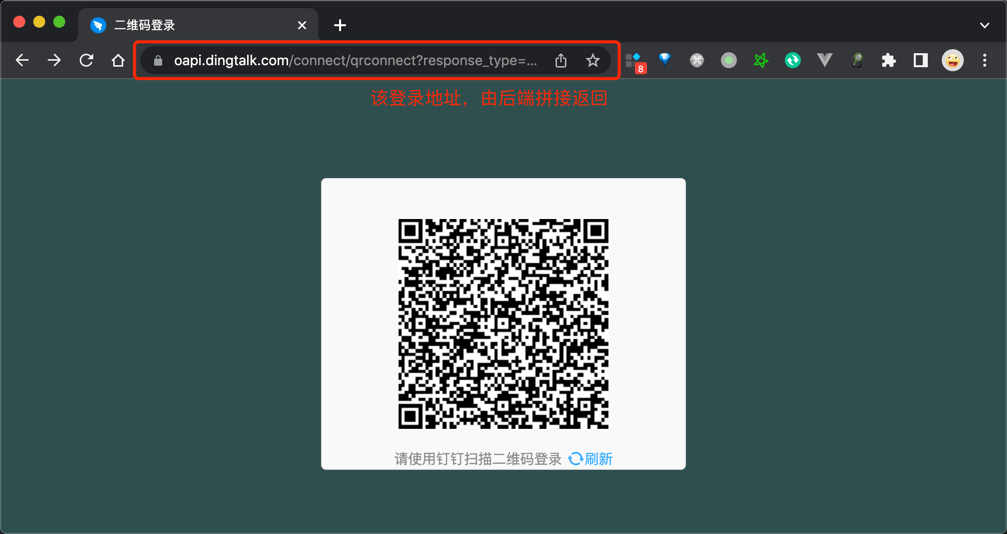Select the 二维码登录 tab

pyautogui.click(x=190, y=25)
